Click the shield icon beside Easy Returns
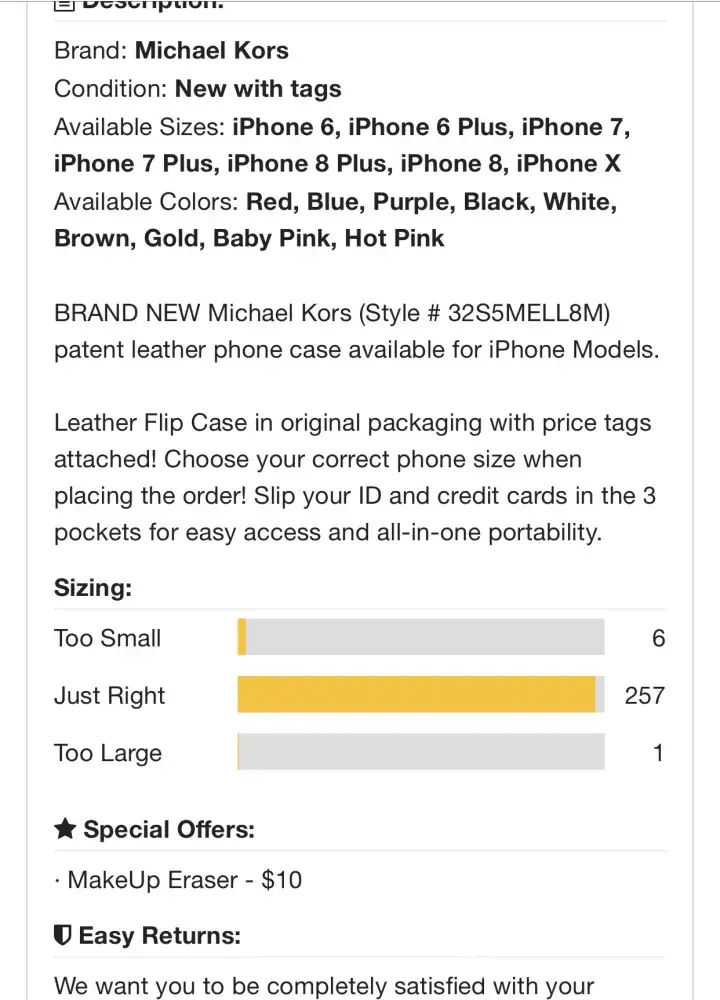This screenshot has width=720, height=1000. [x=63, y=936]
